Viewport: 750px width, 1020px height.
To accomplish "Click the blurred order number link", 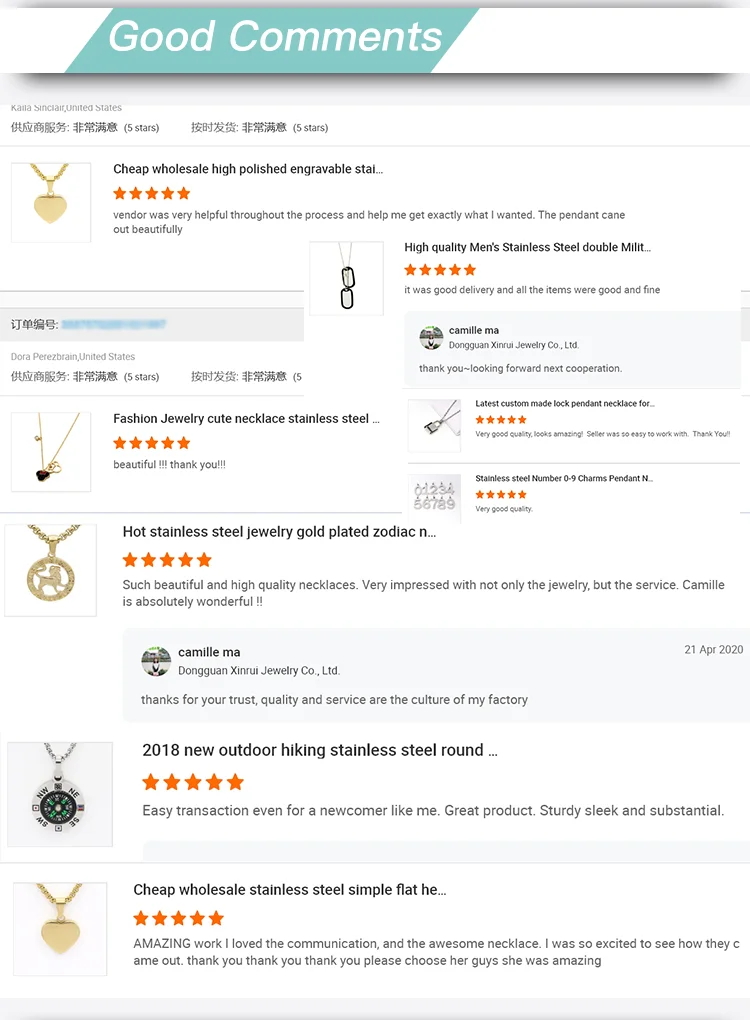I will 114,324.
